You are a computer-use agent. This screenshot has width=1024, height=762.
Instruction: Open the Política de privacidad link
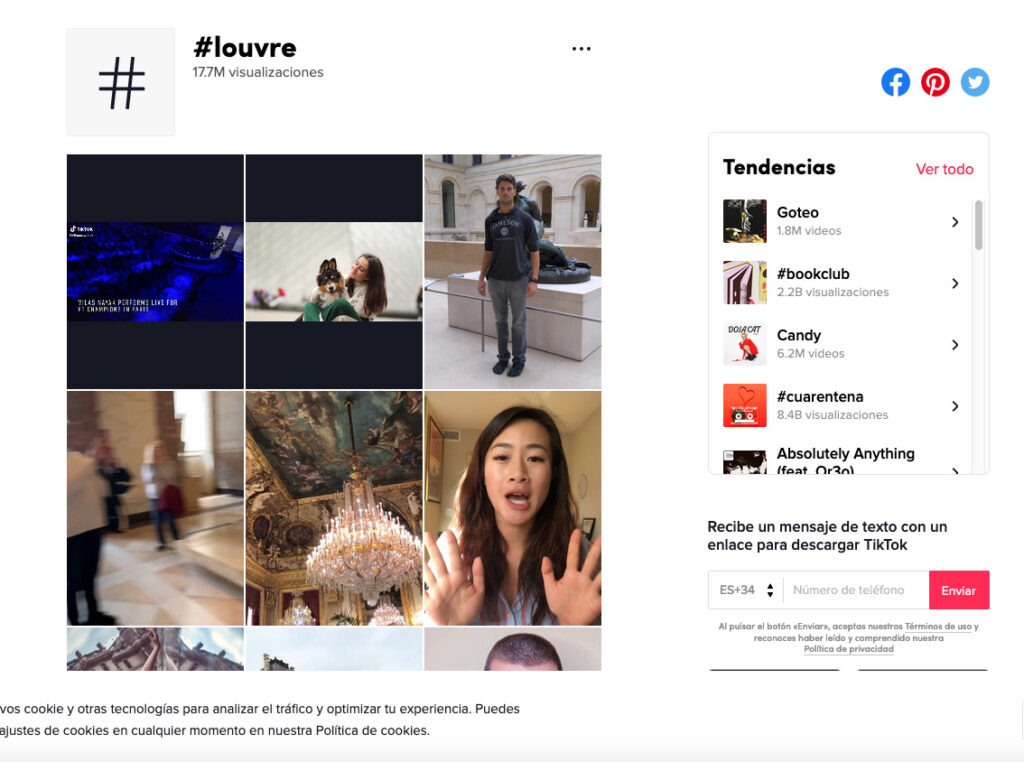848,649
